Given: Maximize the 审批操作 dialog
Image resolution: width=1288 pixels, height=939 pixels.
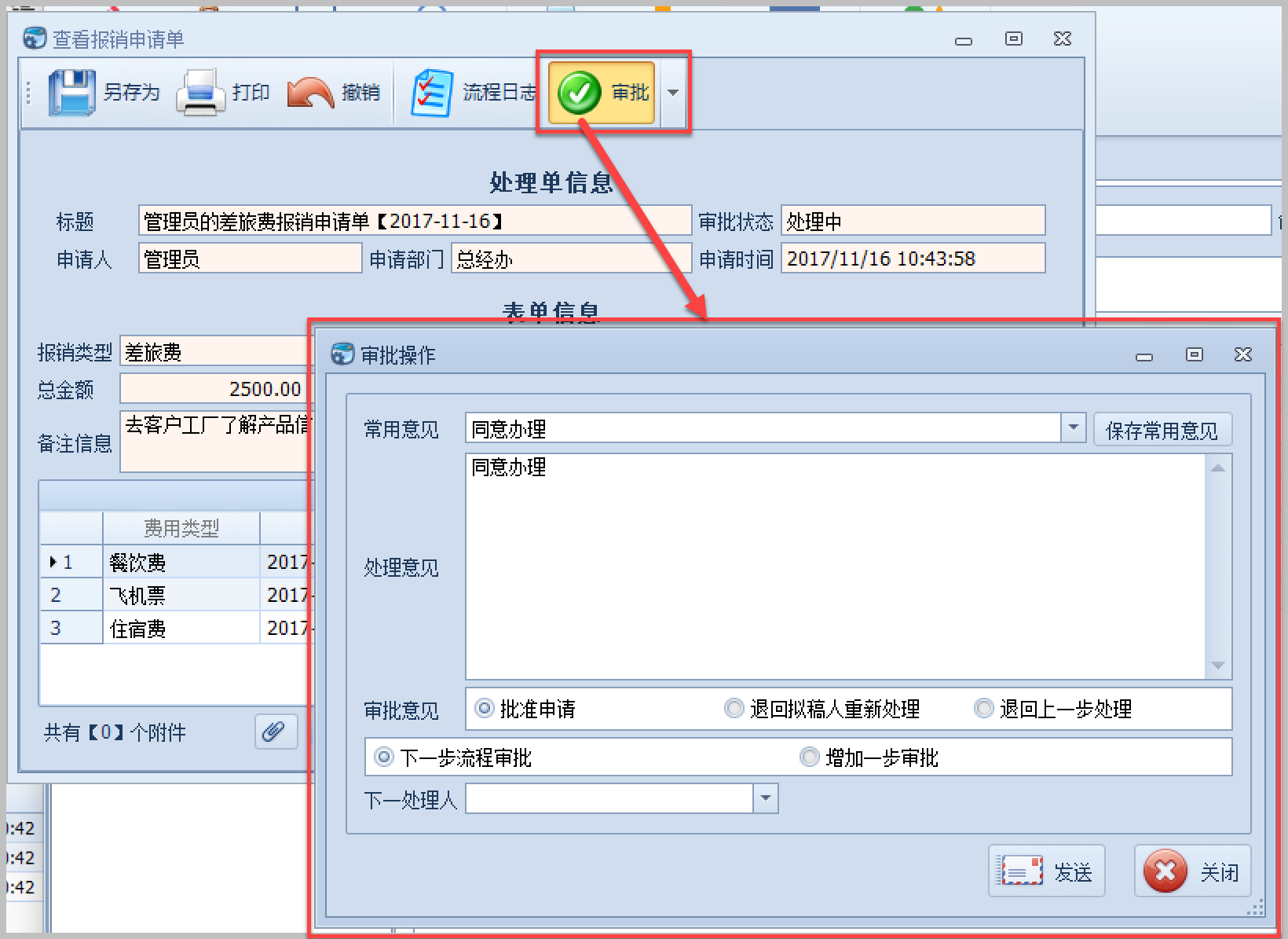Looking at the screenshot, I should click(x=1194, y=354).
